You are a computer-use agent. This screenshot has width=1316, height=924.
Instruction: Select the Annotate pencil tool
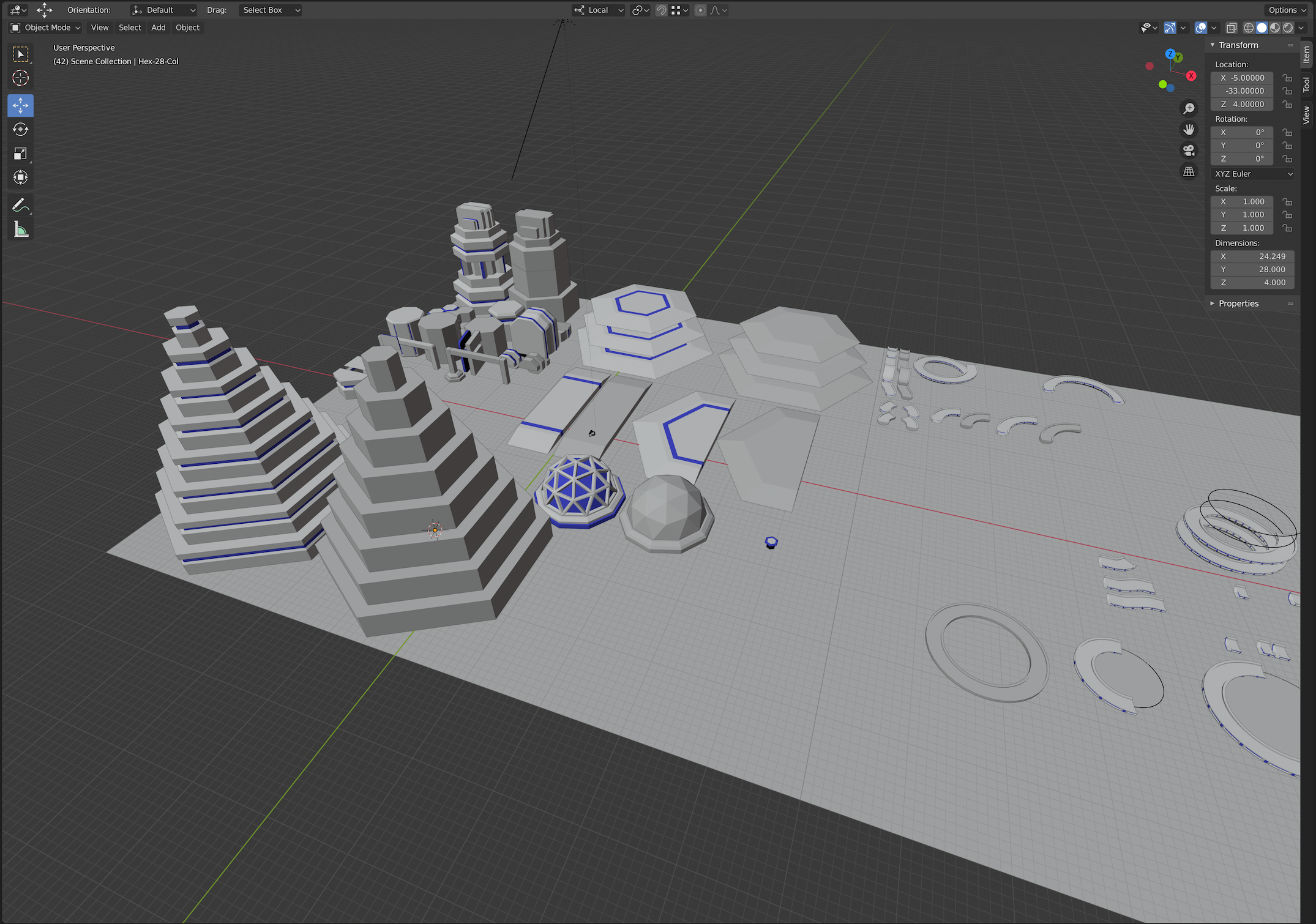(20, 205)
